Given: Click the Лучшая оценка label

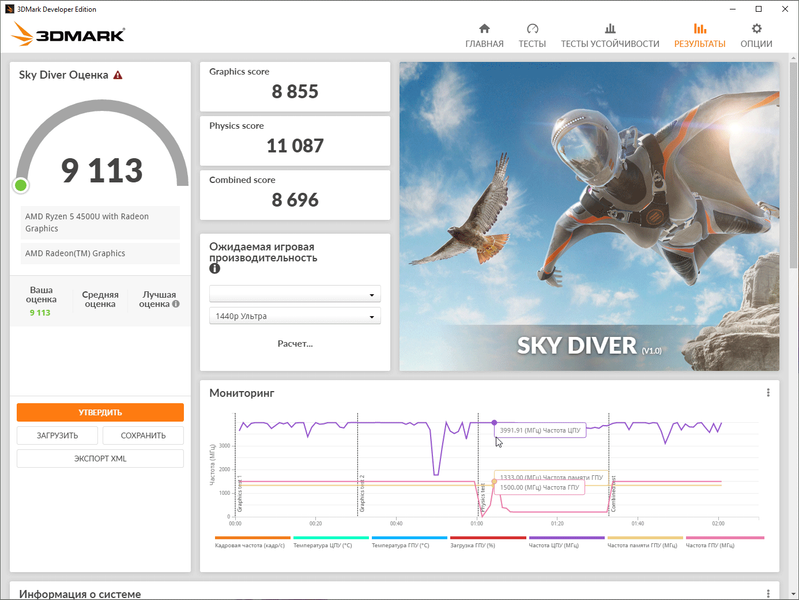Looking at the screenshot, I should (x=157, y=299).
